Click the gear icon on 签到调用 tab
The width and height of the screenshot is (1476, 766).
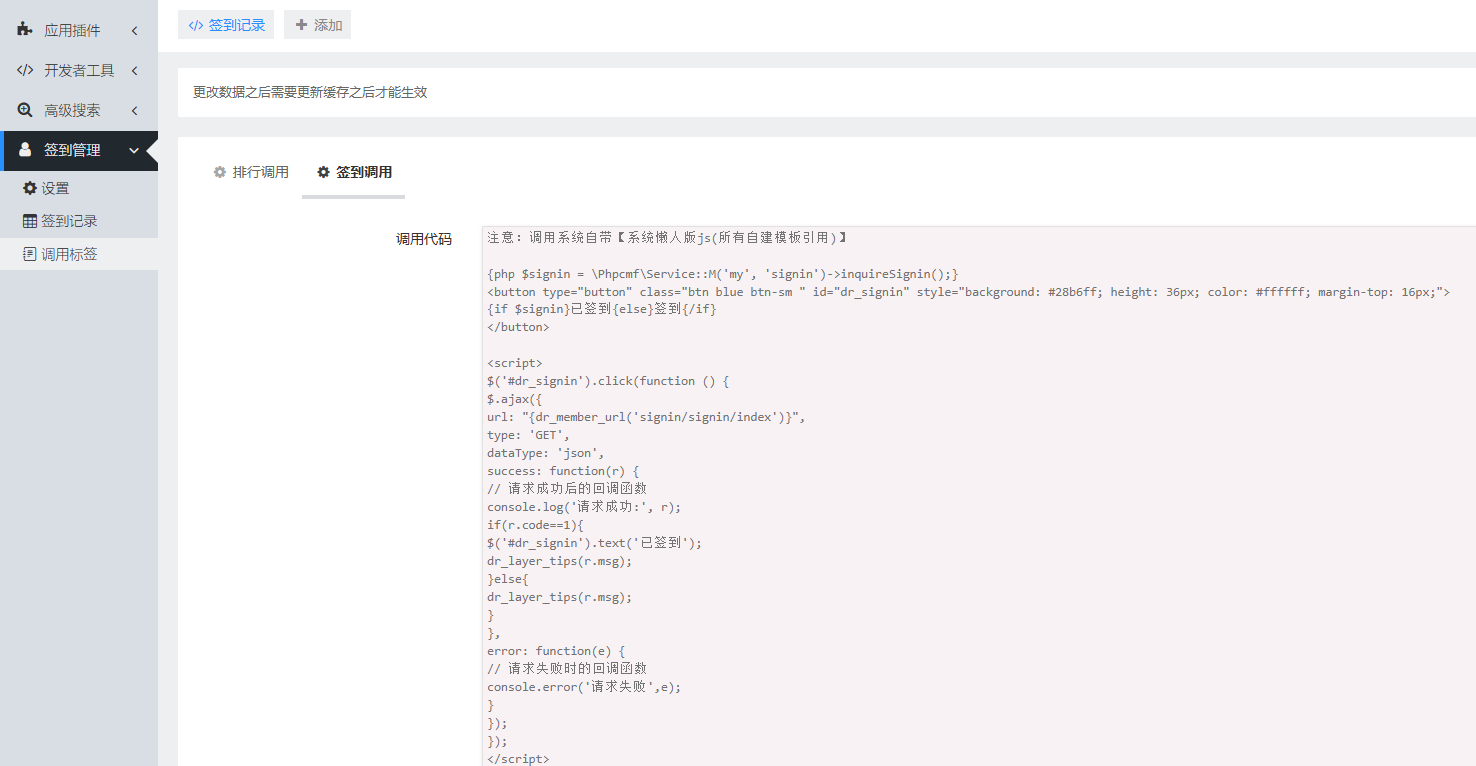(x=323, y=172)
